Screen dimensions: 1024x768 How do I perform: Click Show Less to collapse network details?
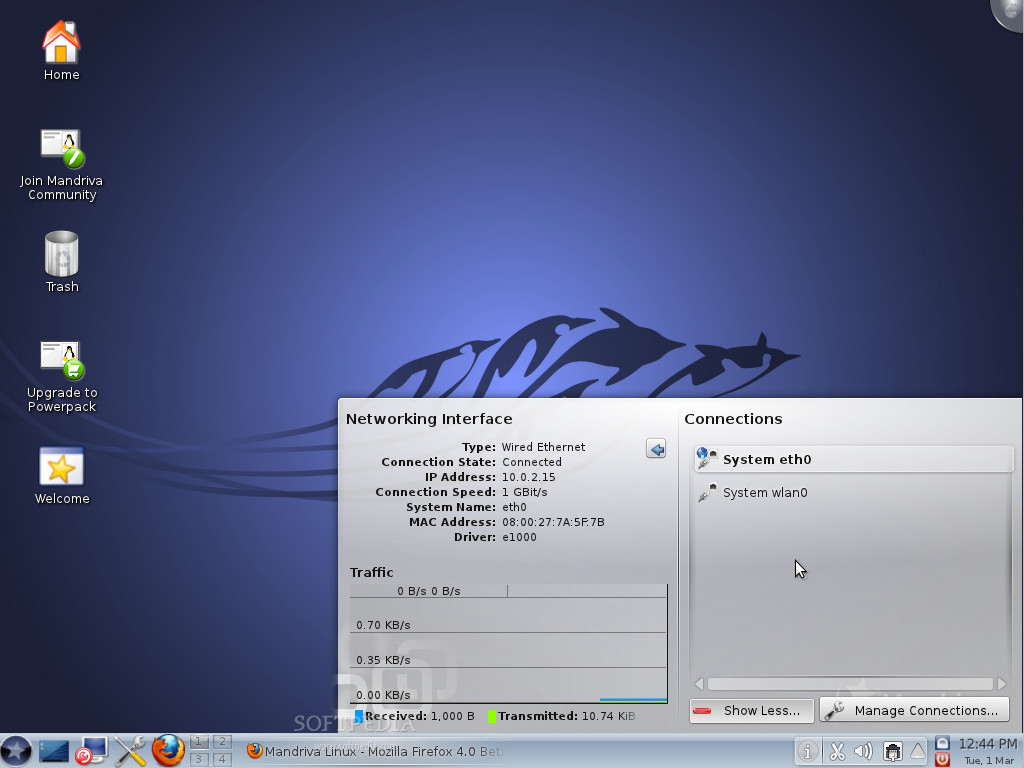click(751, 710)
